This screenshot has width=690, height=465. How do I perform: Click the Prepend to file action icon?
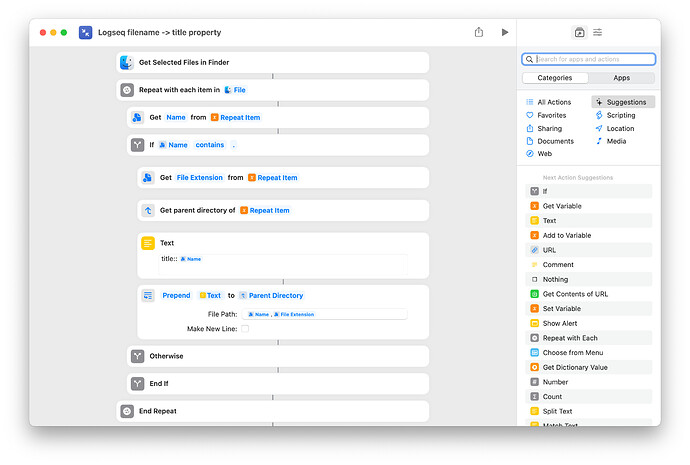click(148, 296)
